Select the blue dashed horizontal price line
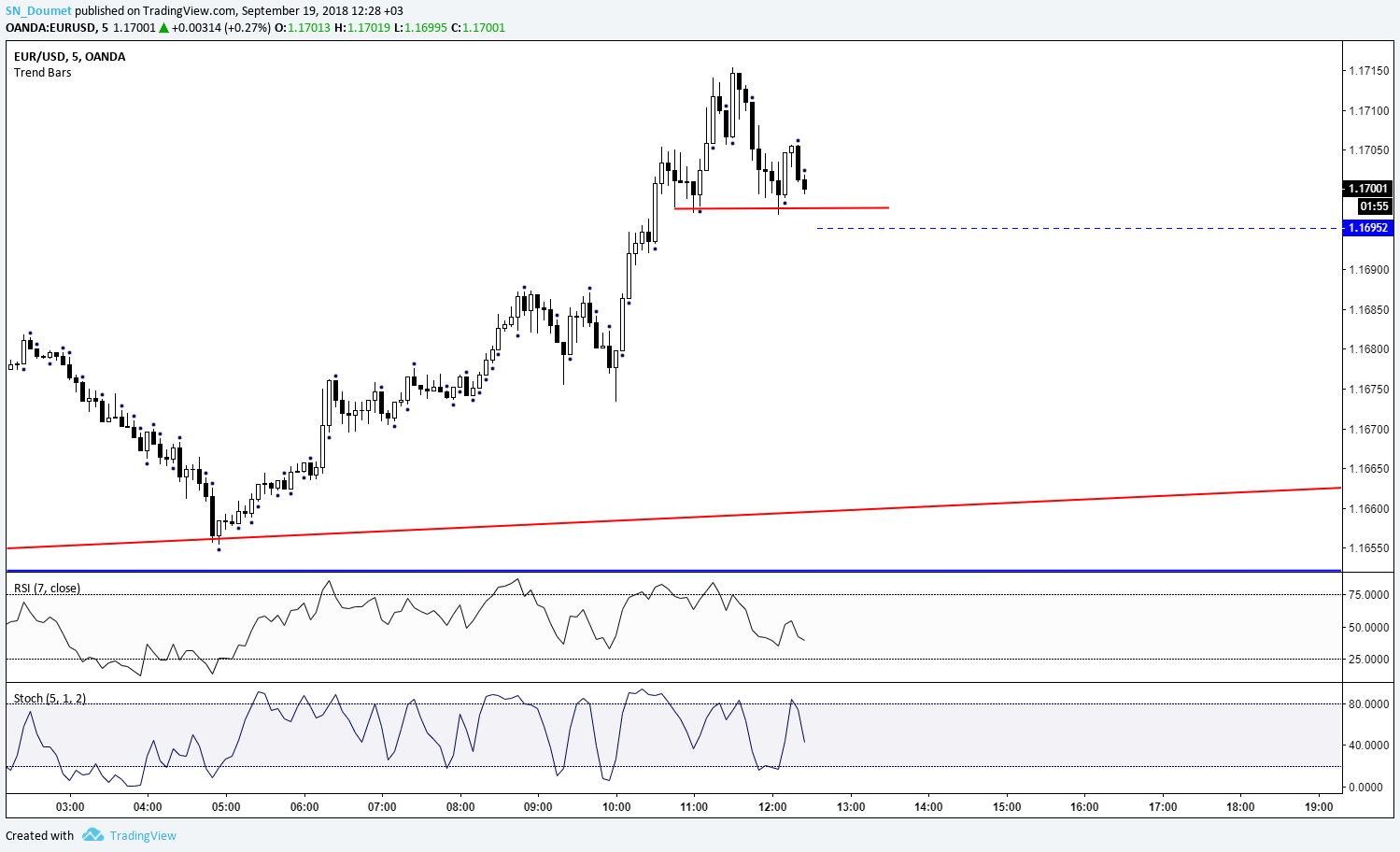Viewport: 1400px width, 852px height. pyautogui.click(x=1079, y=228)
